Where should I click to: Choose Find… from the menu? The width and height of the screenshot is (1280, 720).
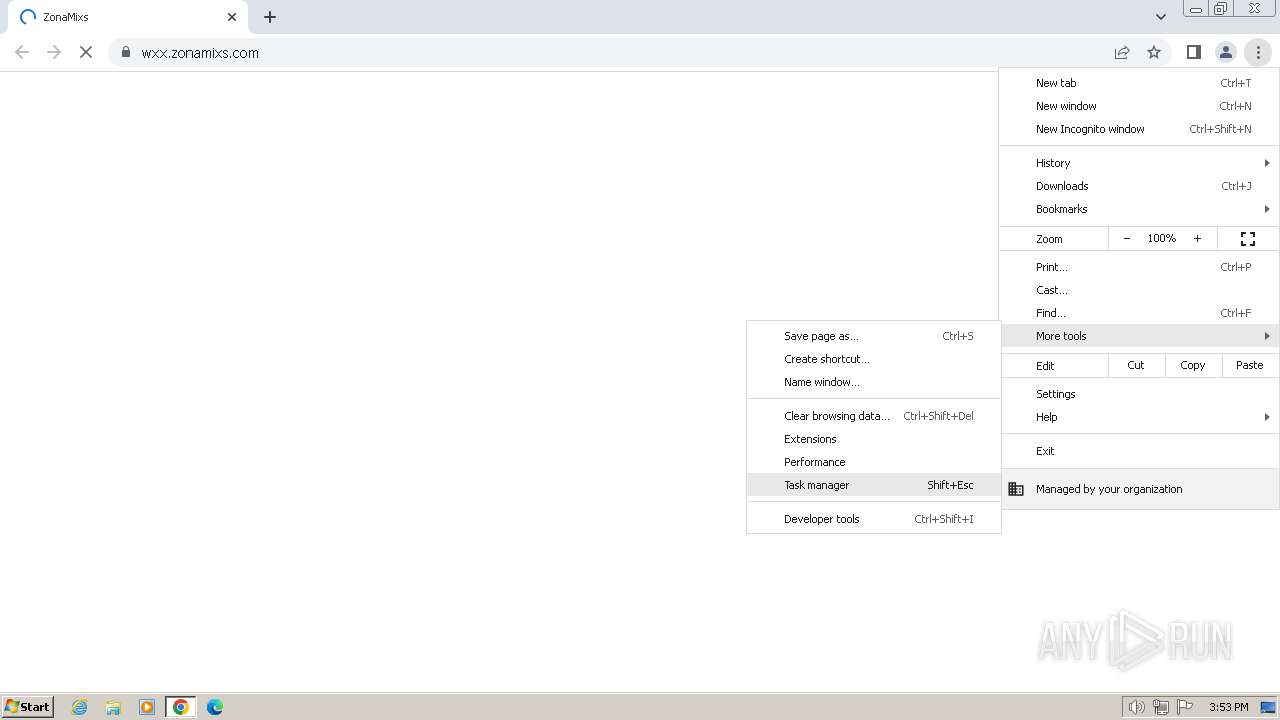[x=1139, y=313]
